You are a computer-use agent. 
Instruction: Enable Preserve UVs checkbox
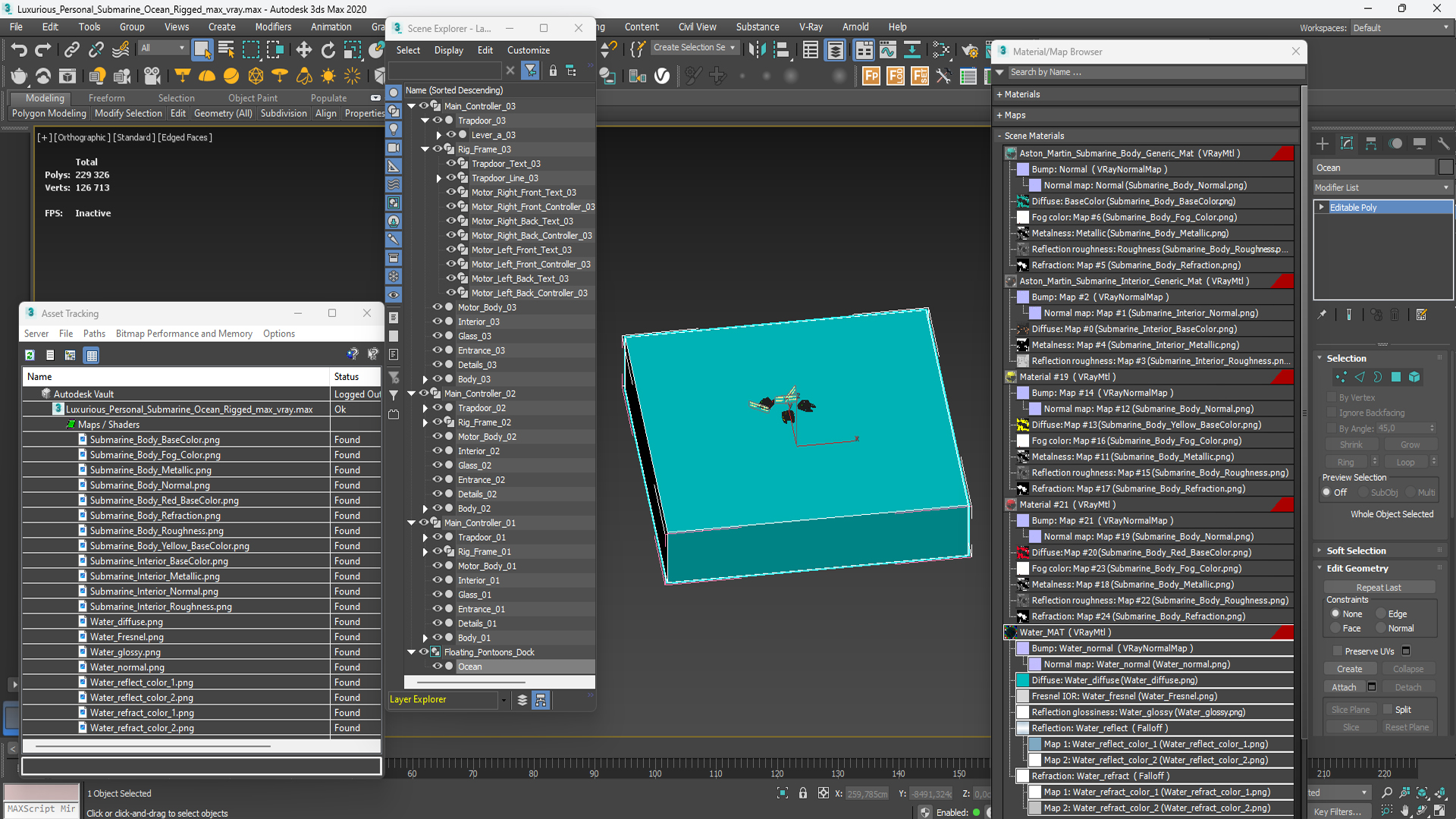pyautogui.click(x=1338, y=651)
